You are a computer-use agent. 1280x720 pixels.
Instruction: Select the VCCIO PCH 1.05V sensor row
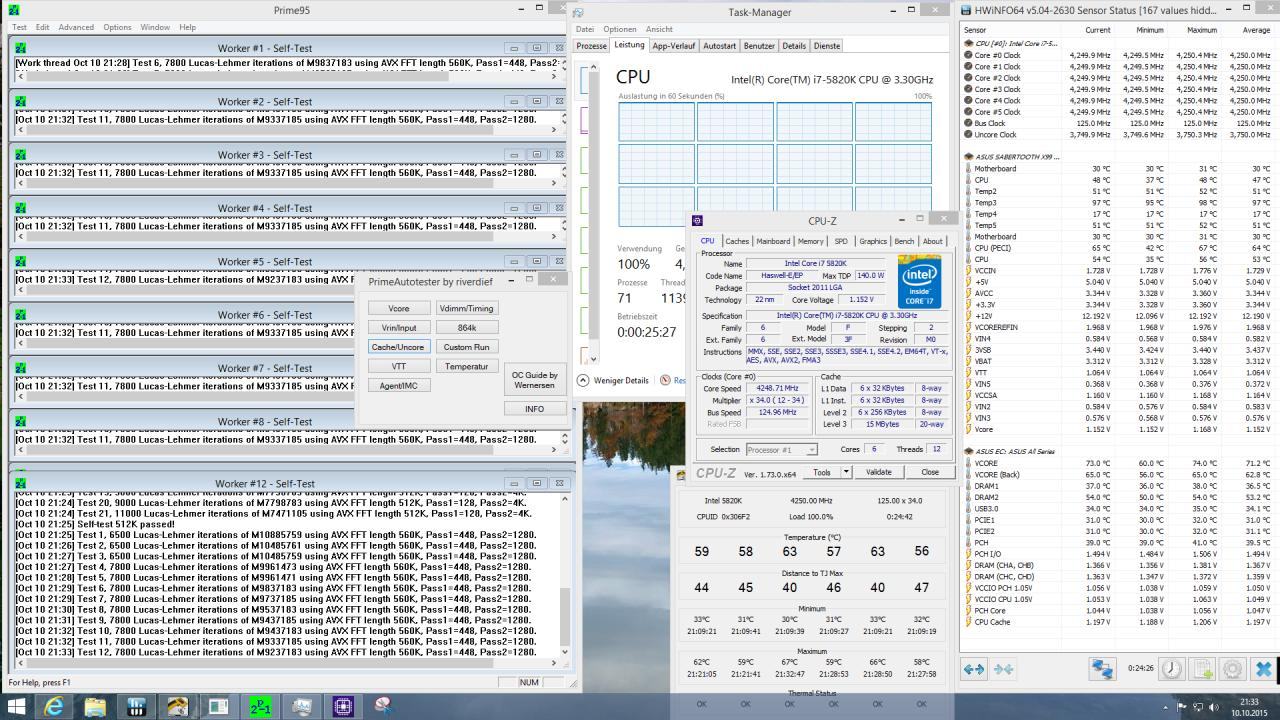point(1118,588)
